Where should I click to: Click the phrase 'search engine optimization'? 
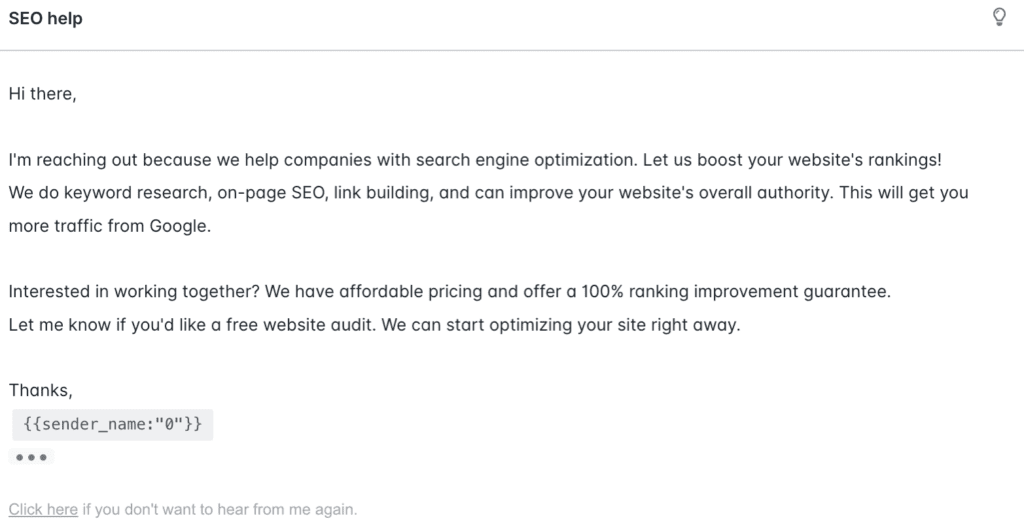pyautogui.click(x=526, y=160)
